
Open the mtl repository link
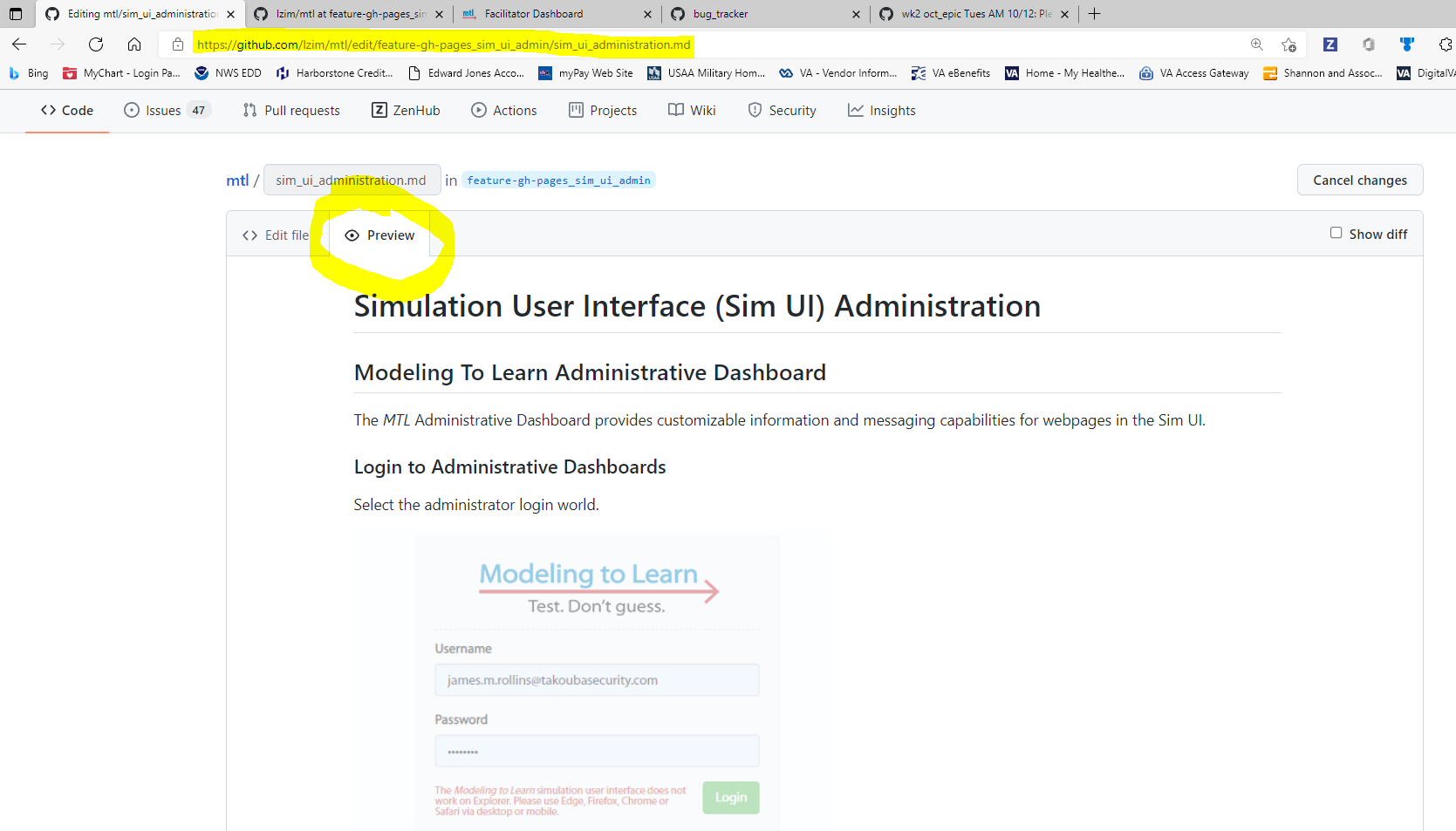pos(236,180)
